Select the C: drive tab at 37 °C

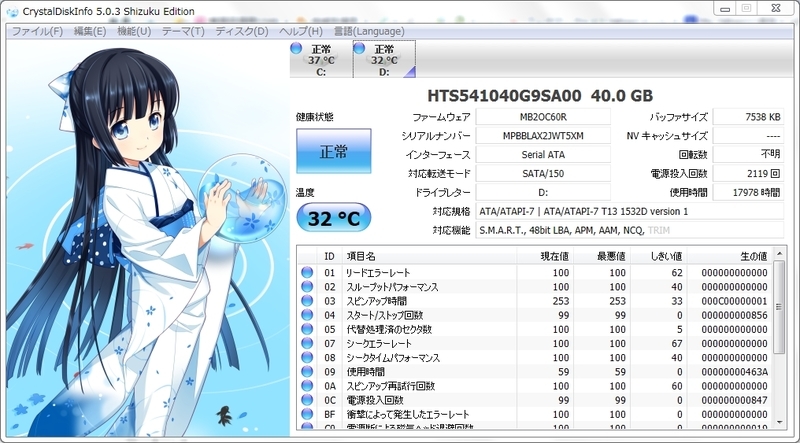[x=321, y=59]
